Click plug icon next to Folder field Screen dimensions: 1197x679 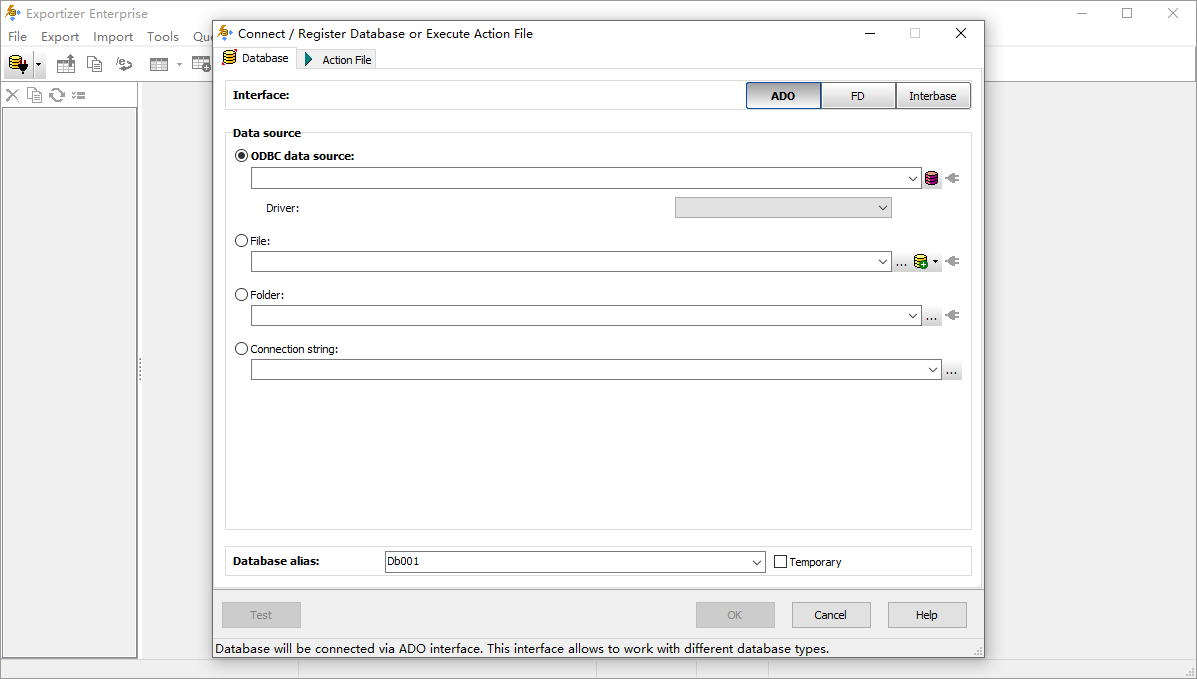[952, 315]
